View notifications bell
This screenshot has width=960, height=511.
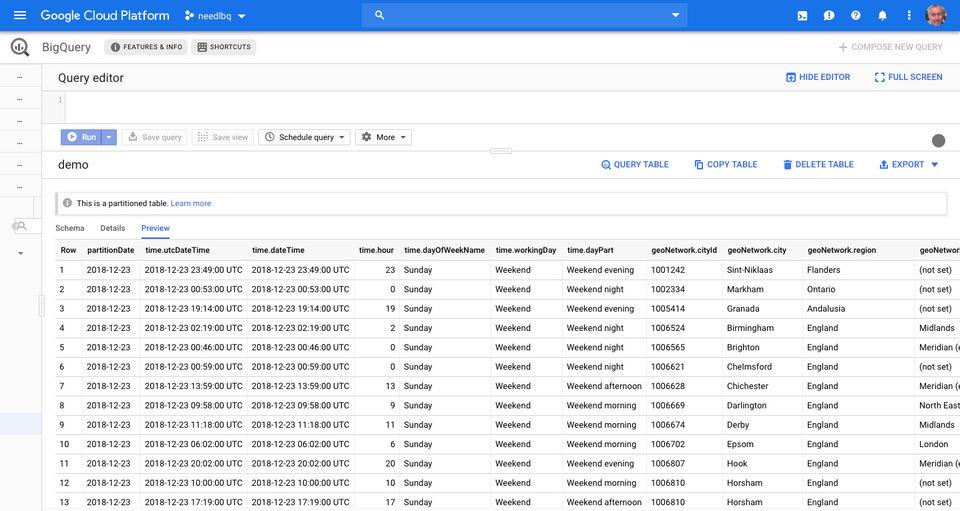tap(882, 16)
